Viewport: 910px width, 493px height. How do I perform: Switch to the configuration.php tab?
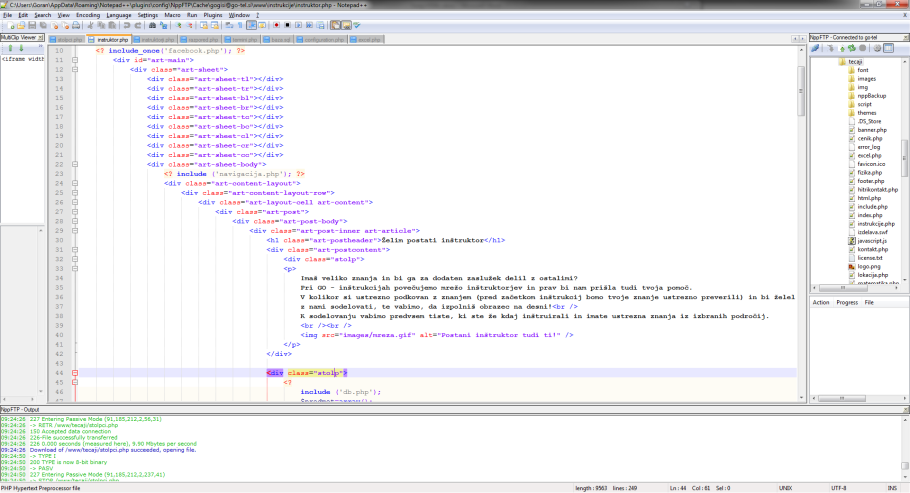click(x=320, y=39)
